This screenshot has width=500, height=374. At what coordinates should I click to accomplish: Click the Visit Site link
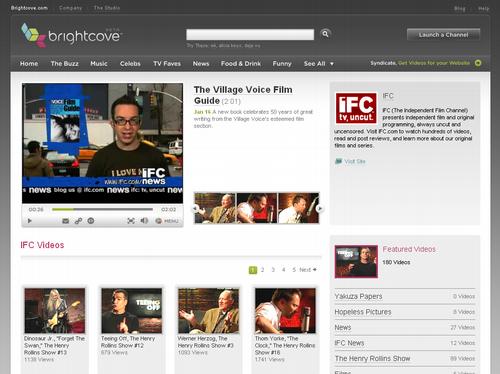coord(350,161)
